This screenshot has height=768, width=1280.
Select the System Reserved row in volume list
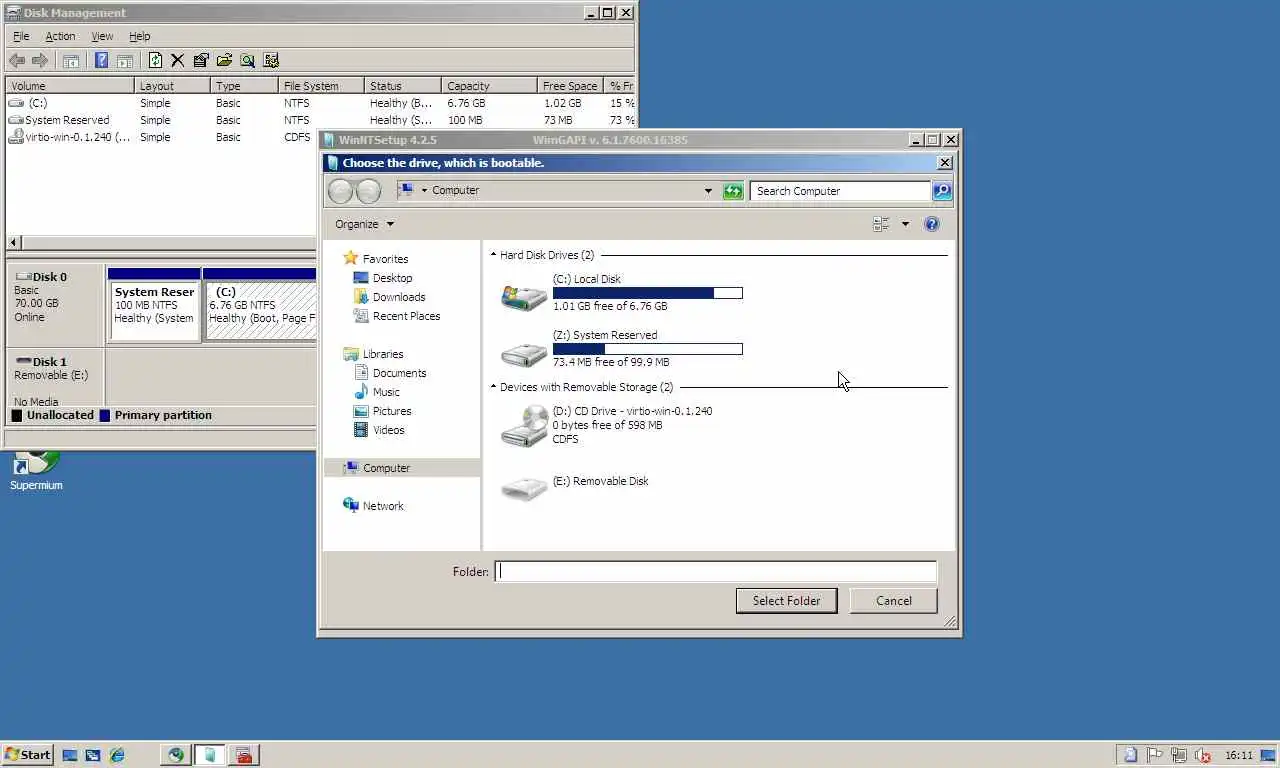click(320, 120)
